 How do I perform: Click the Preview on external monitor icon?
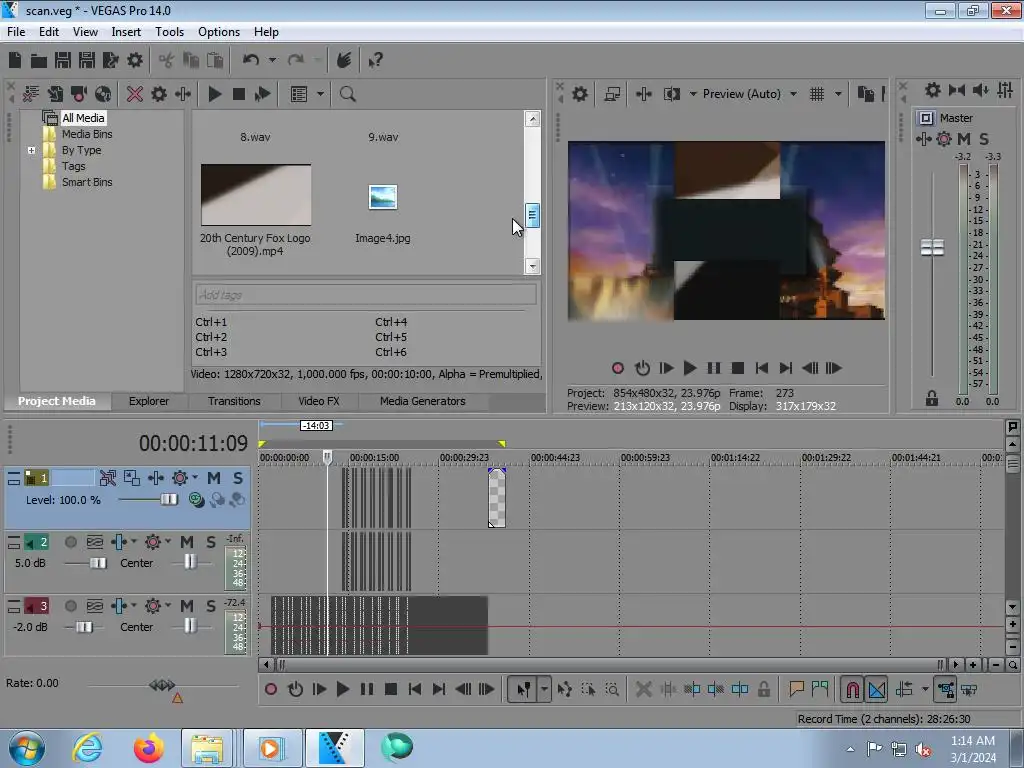[x=612, y=94]
